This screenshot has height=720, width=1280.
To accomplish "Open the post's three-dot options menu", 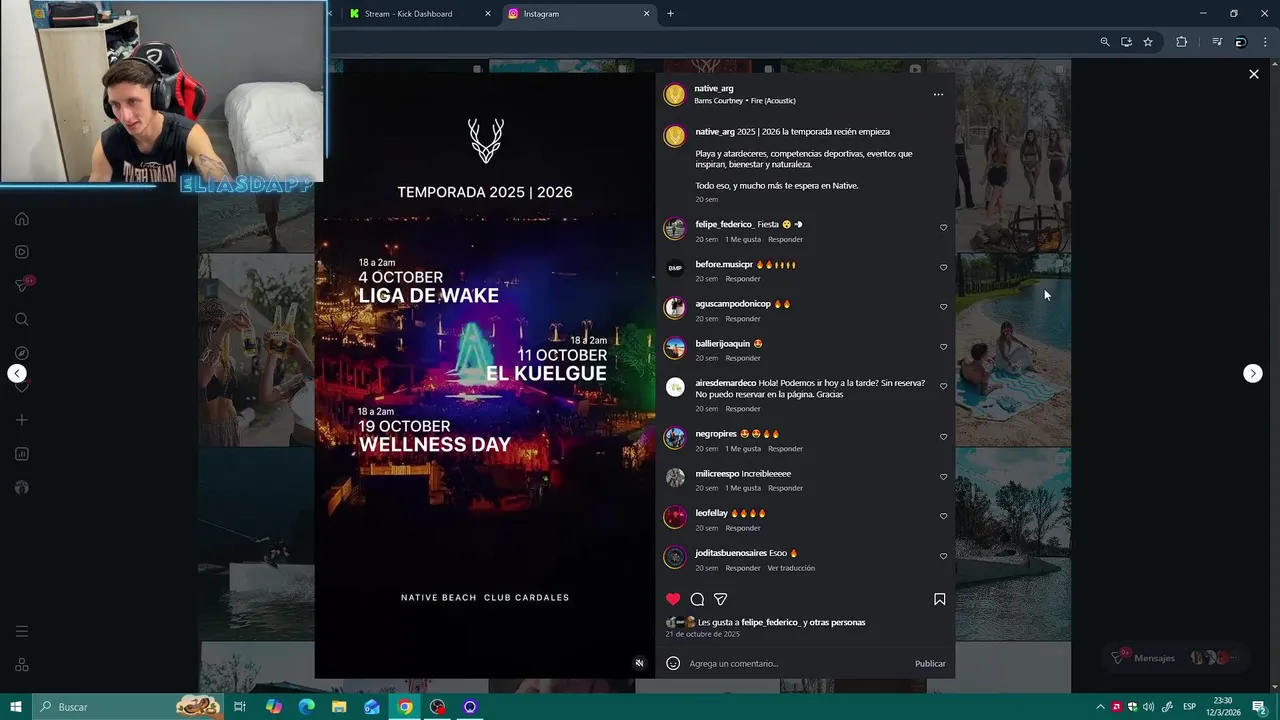I will tap(938, 94).
